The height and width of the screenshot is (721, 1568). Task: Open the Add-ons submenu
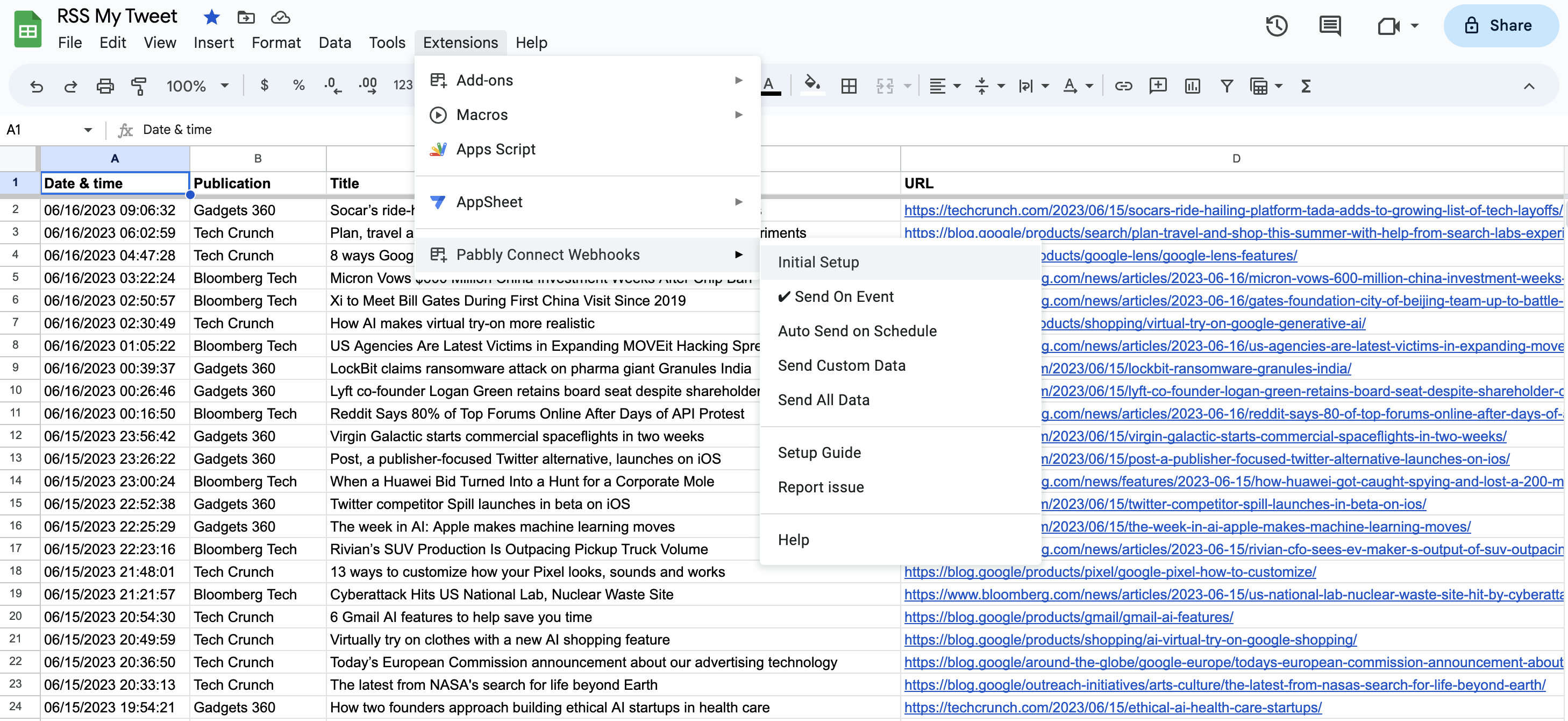tap(587, 80)
